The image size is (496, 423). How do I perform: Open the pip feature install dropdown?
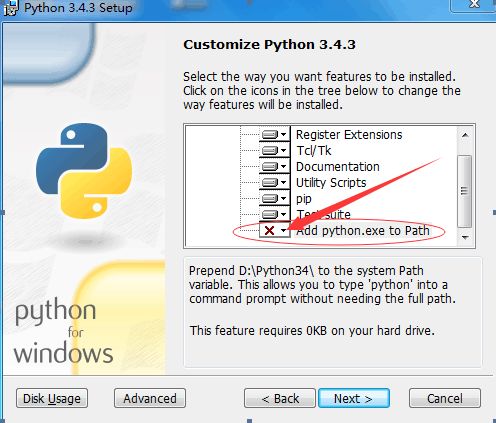275,198
